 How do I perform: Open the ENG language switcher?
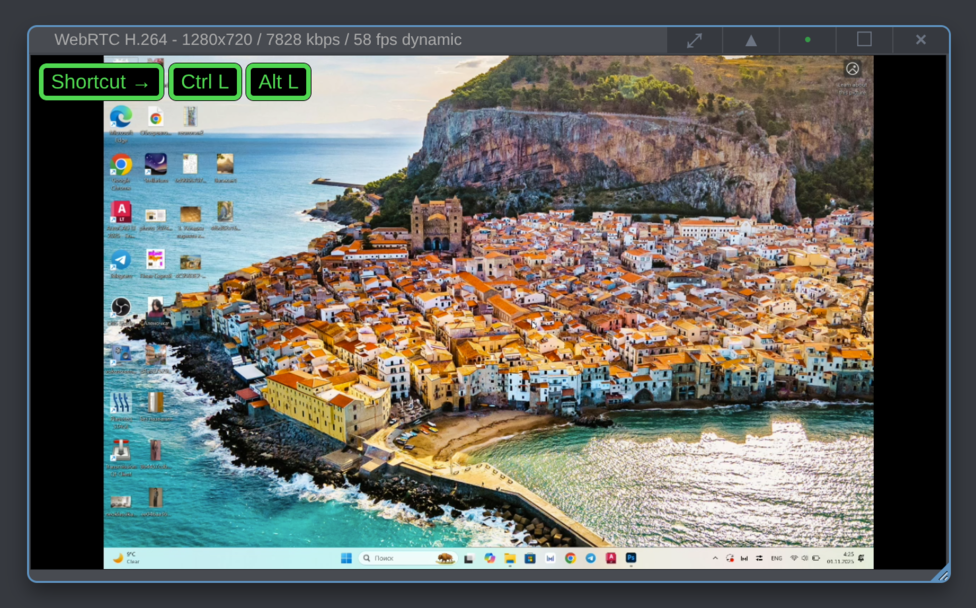click(776, 558)
